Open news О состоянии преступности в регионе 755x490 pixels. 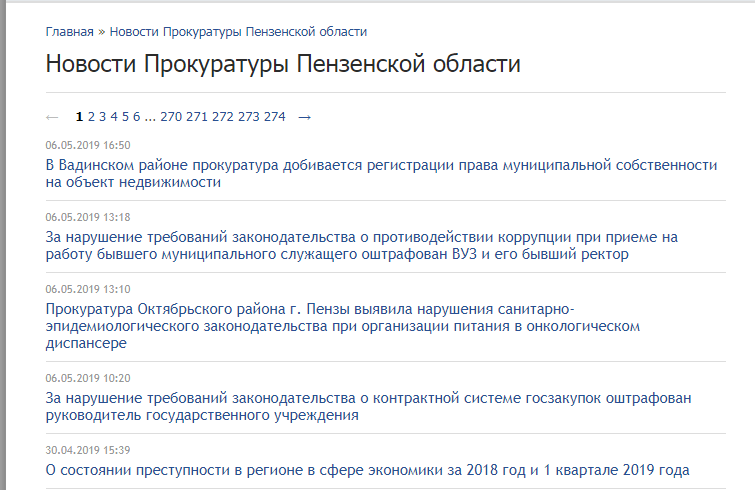click(367, 470)
